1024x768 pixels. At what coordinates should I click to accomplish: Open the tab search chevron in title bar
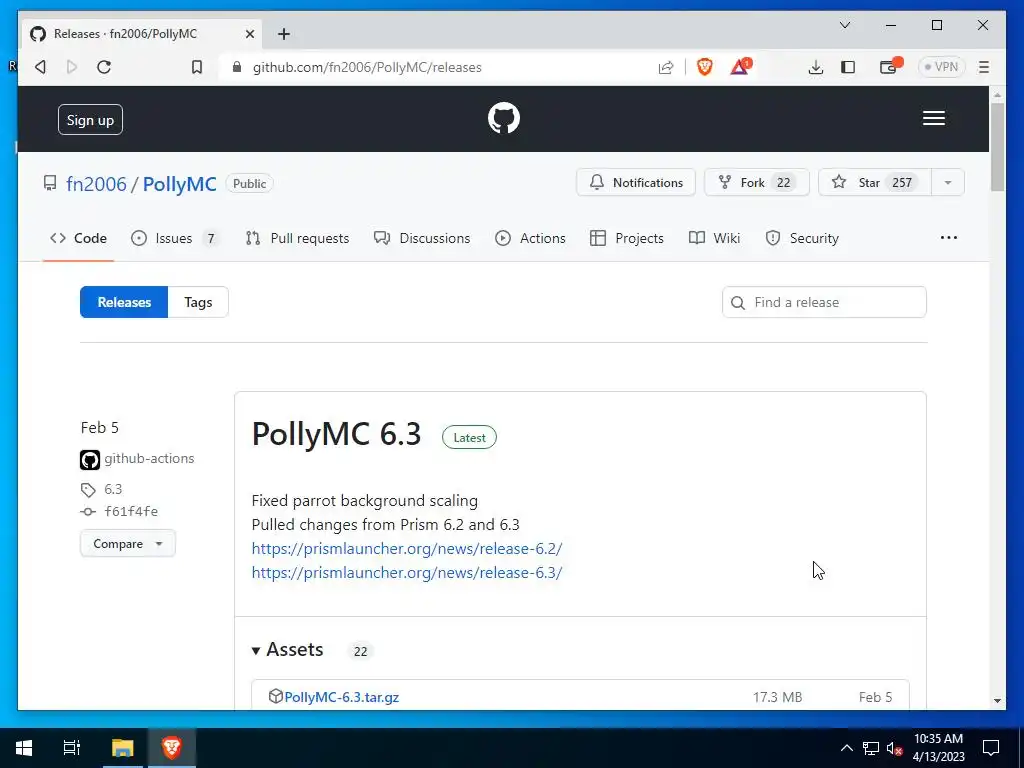844,25
